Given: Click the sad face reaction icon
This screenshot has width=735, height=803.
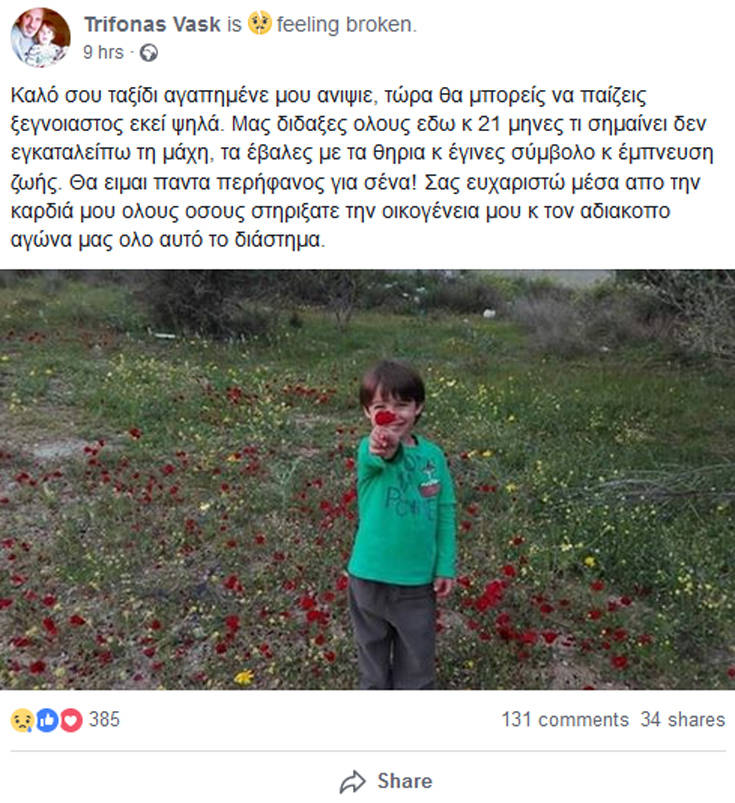Looking at the screenshot, I should tap(22, 719).
